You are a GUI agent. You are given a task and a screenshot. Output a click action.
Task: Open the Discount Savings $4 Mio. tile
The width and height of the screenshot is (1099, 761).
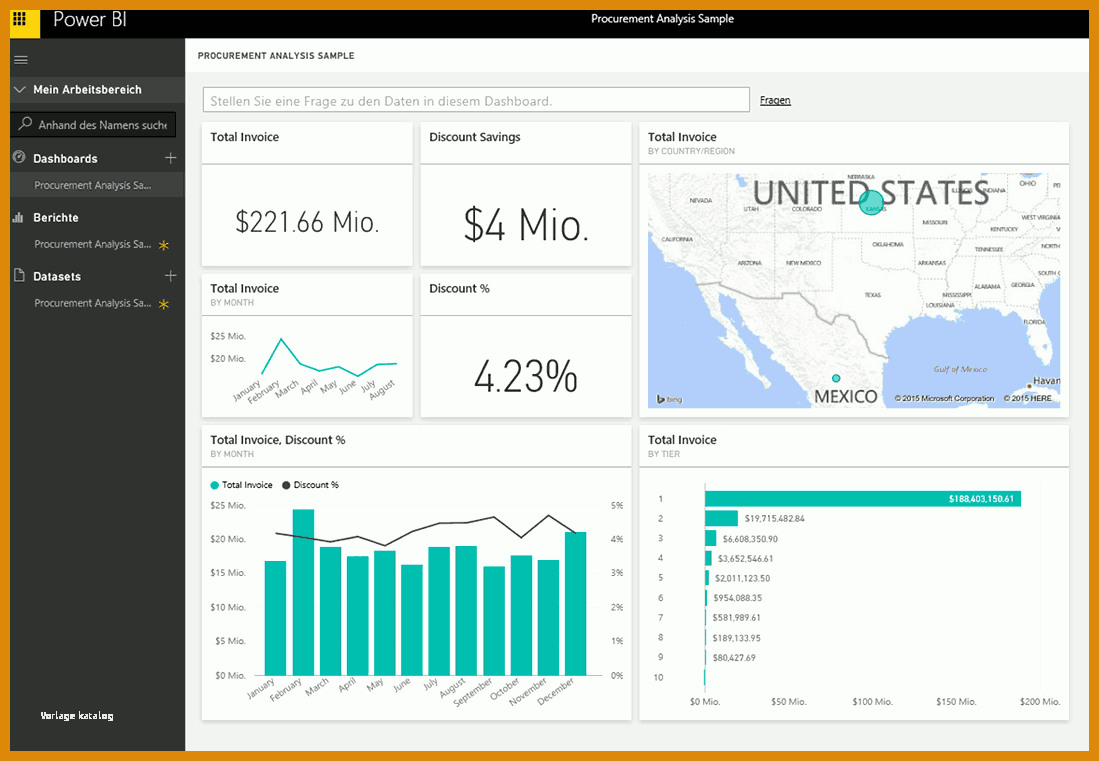[x=526, y=194]
